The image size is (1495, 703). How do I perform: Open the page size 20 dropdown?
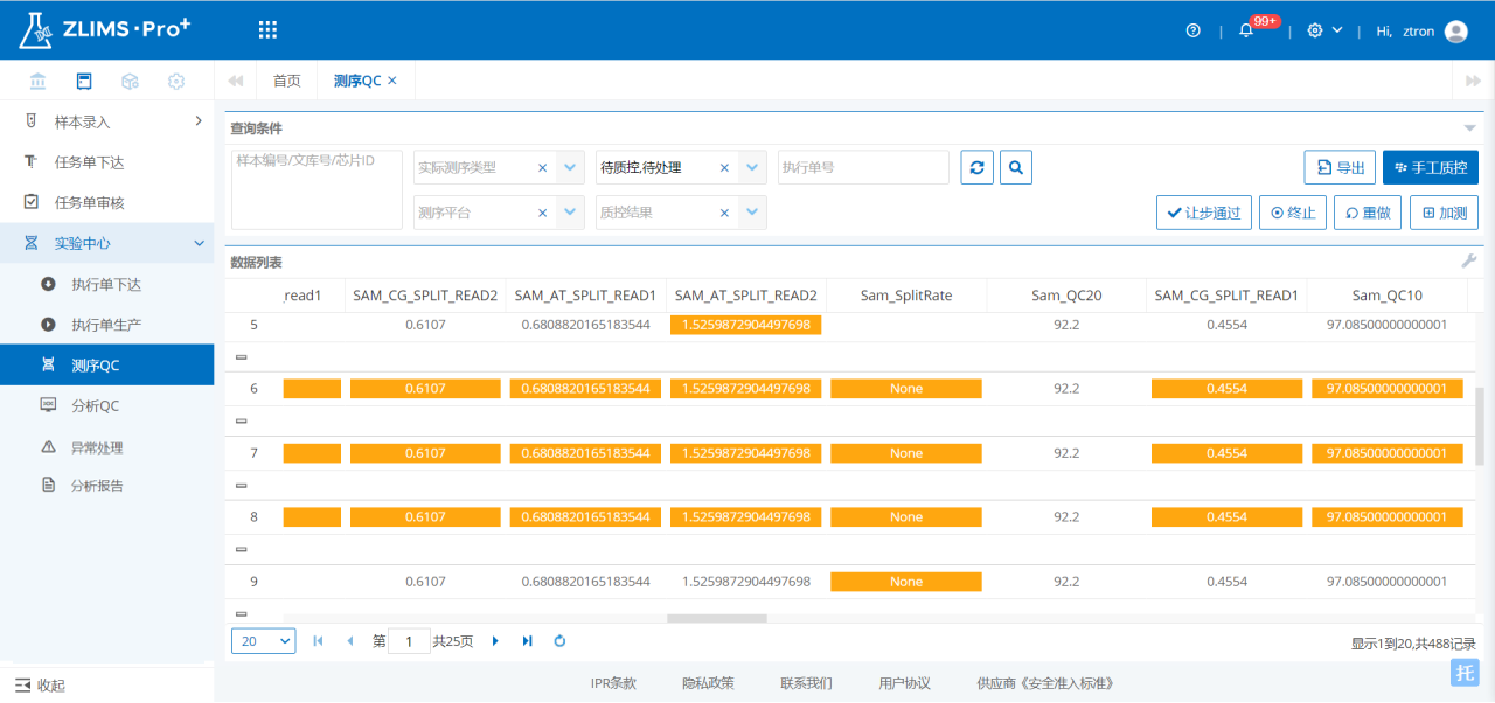pos(263,641)
